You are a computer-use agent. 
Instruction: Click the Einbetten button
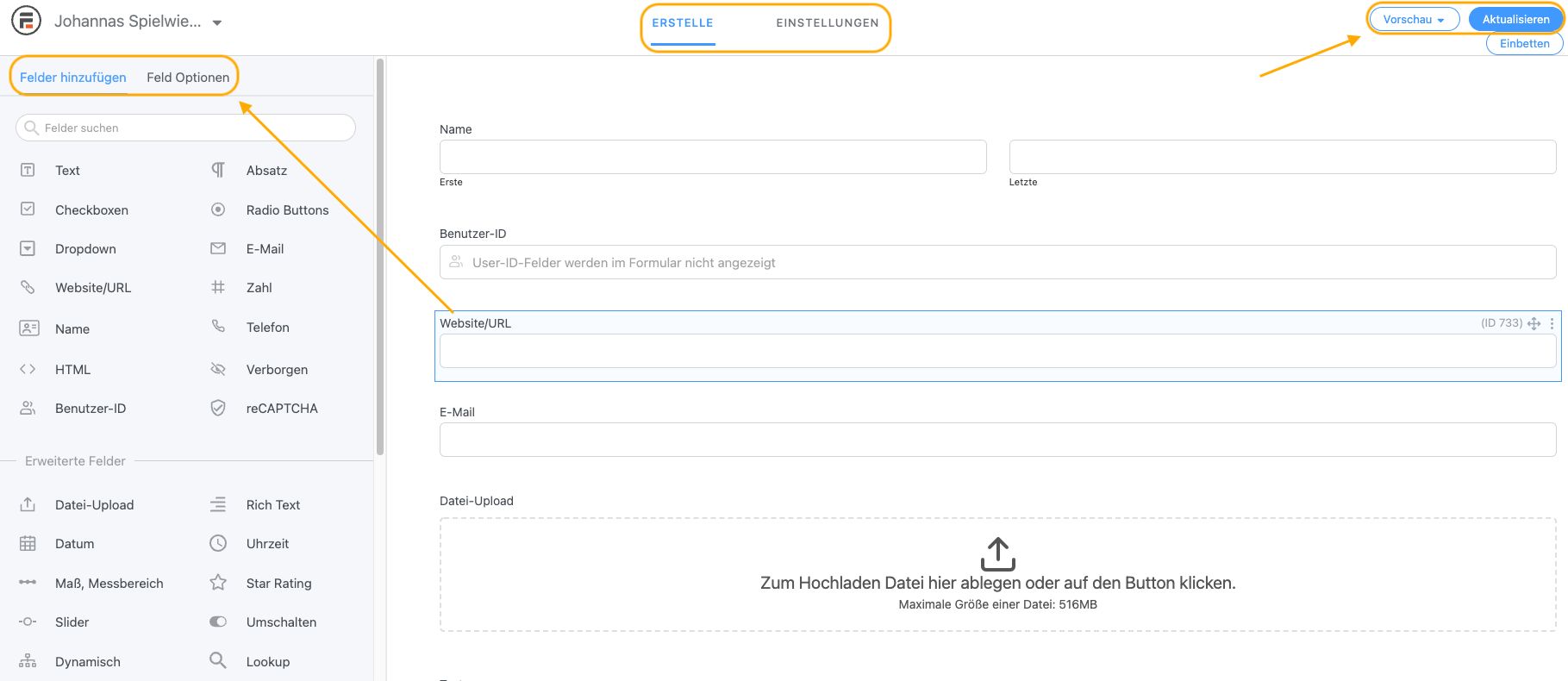point(1524,44)
